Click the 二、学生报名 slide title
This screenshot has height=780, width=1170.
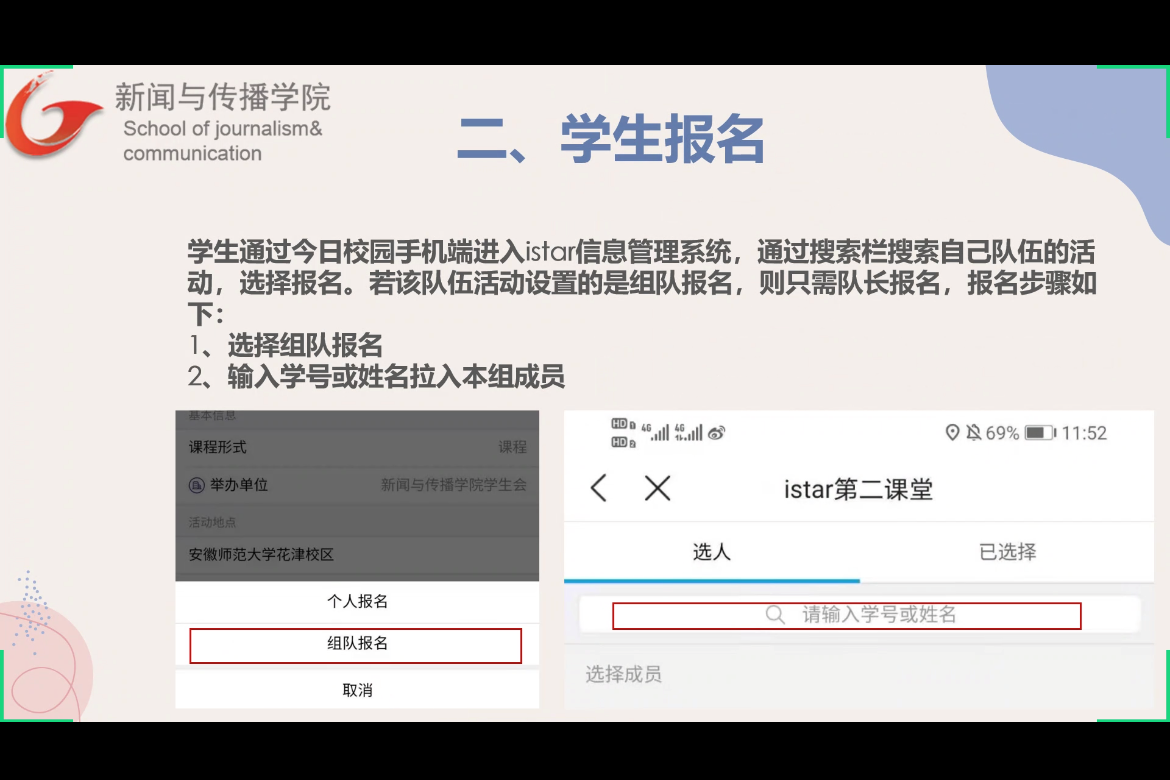(x=611, y=139)
